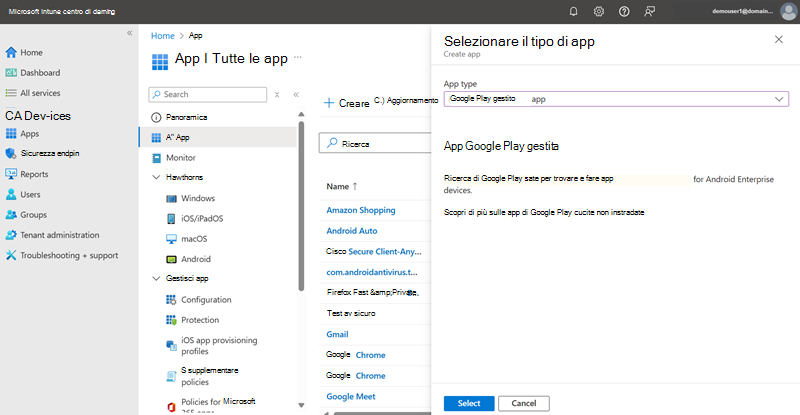The height and width of the screenshot is (415, 800).
Task: Open the App type dropdown
Action: (616, 99)
